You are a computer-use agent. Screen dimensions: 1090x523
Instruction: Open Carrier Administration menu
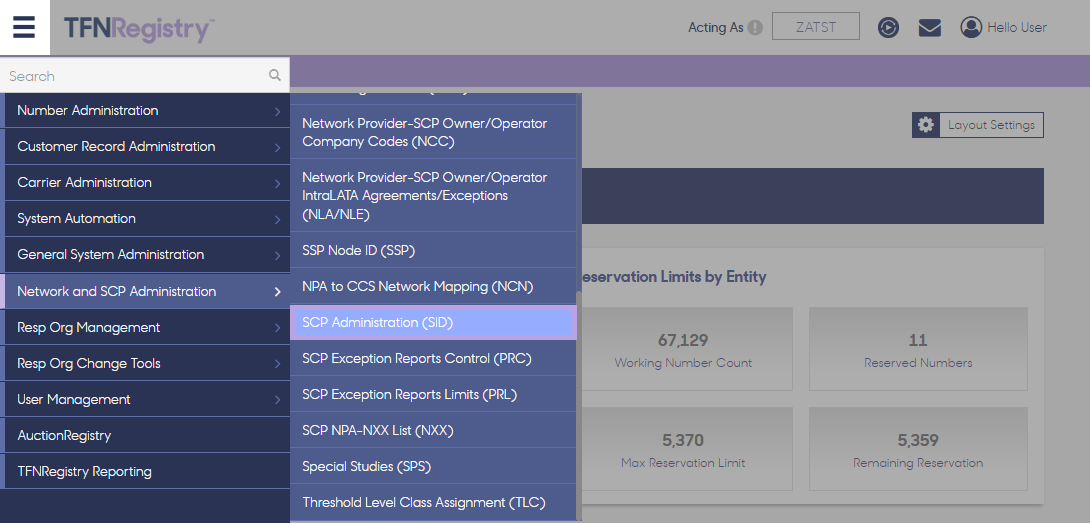pos(147,183)
